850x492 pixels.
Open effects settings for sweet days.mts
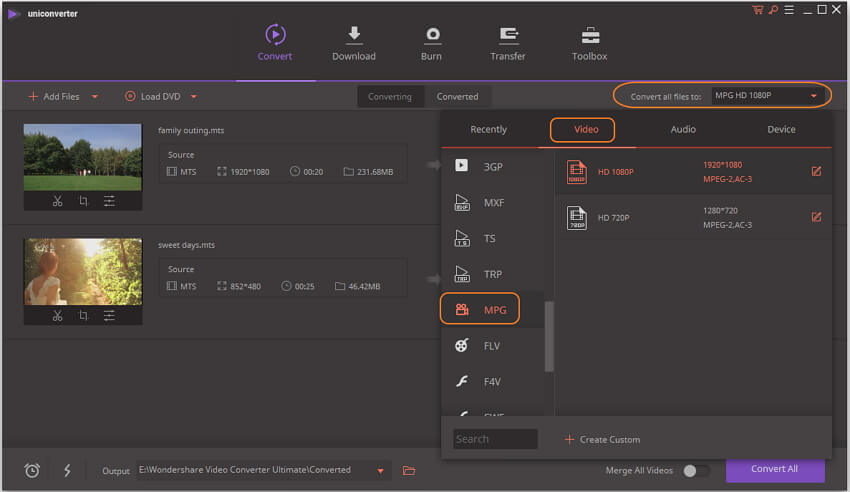click(109, 315)
